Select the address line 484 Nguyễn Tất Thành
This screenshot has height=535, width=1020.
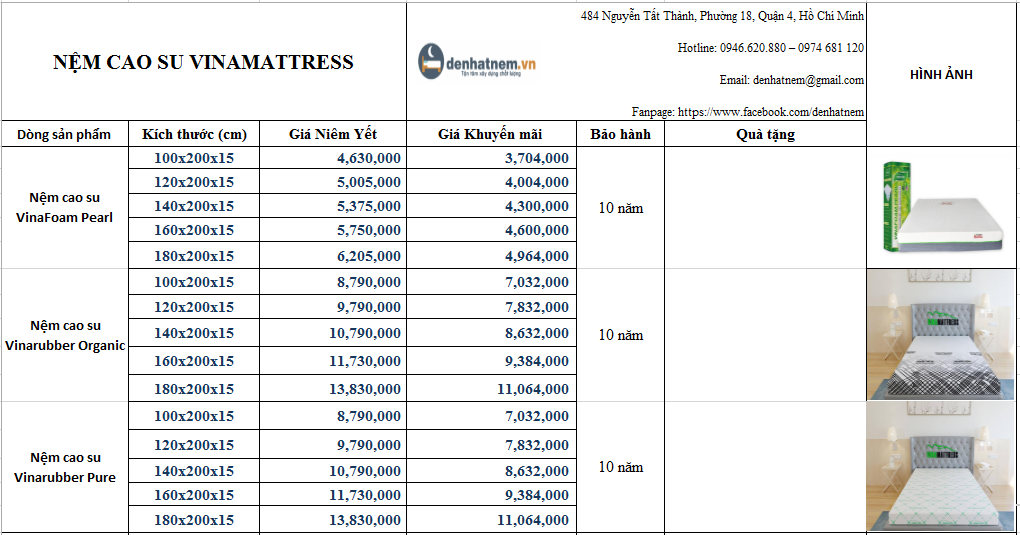point(722,16)
